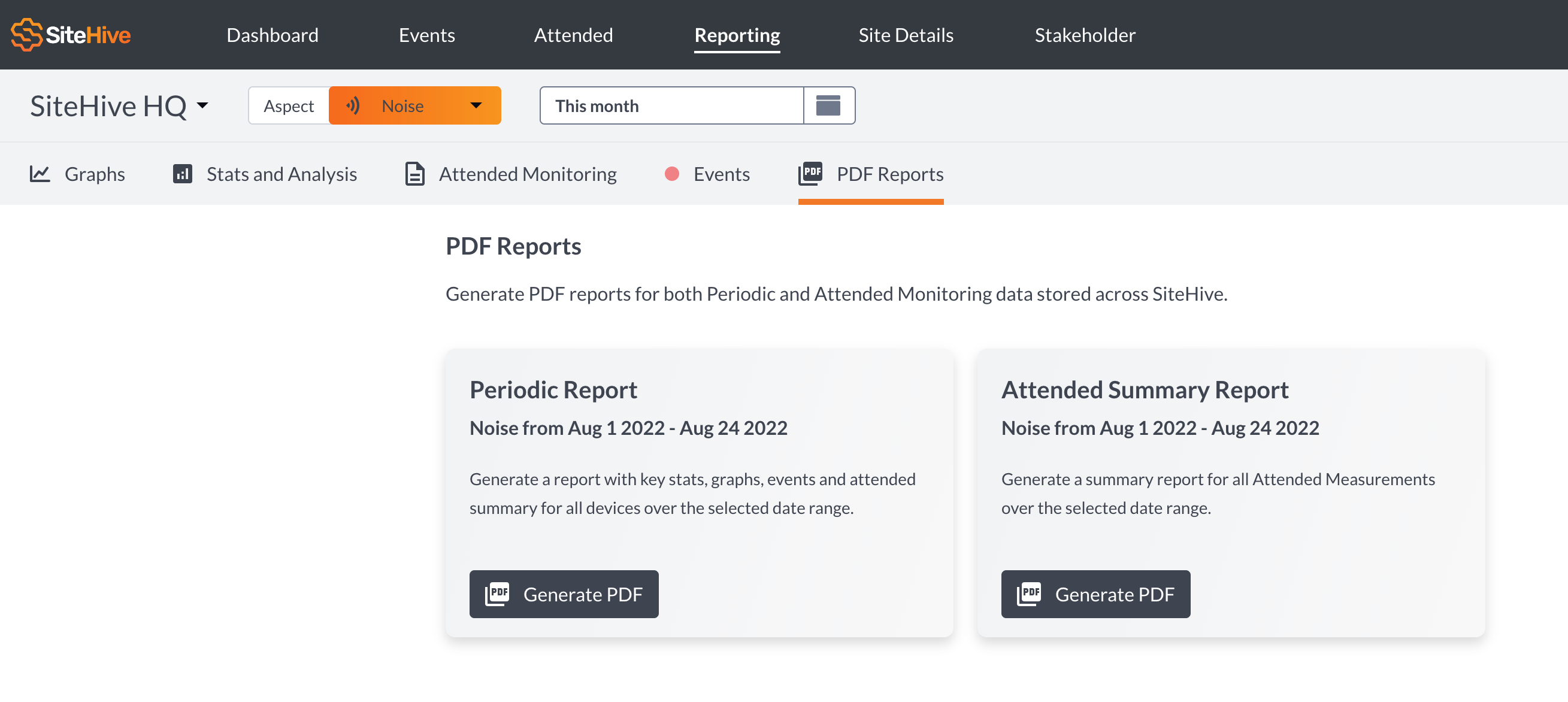Click the red Events dot icon

[671, 174]
